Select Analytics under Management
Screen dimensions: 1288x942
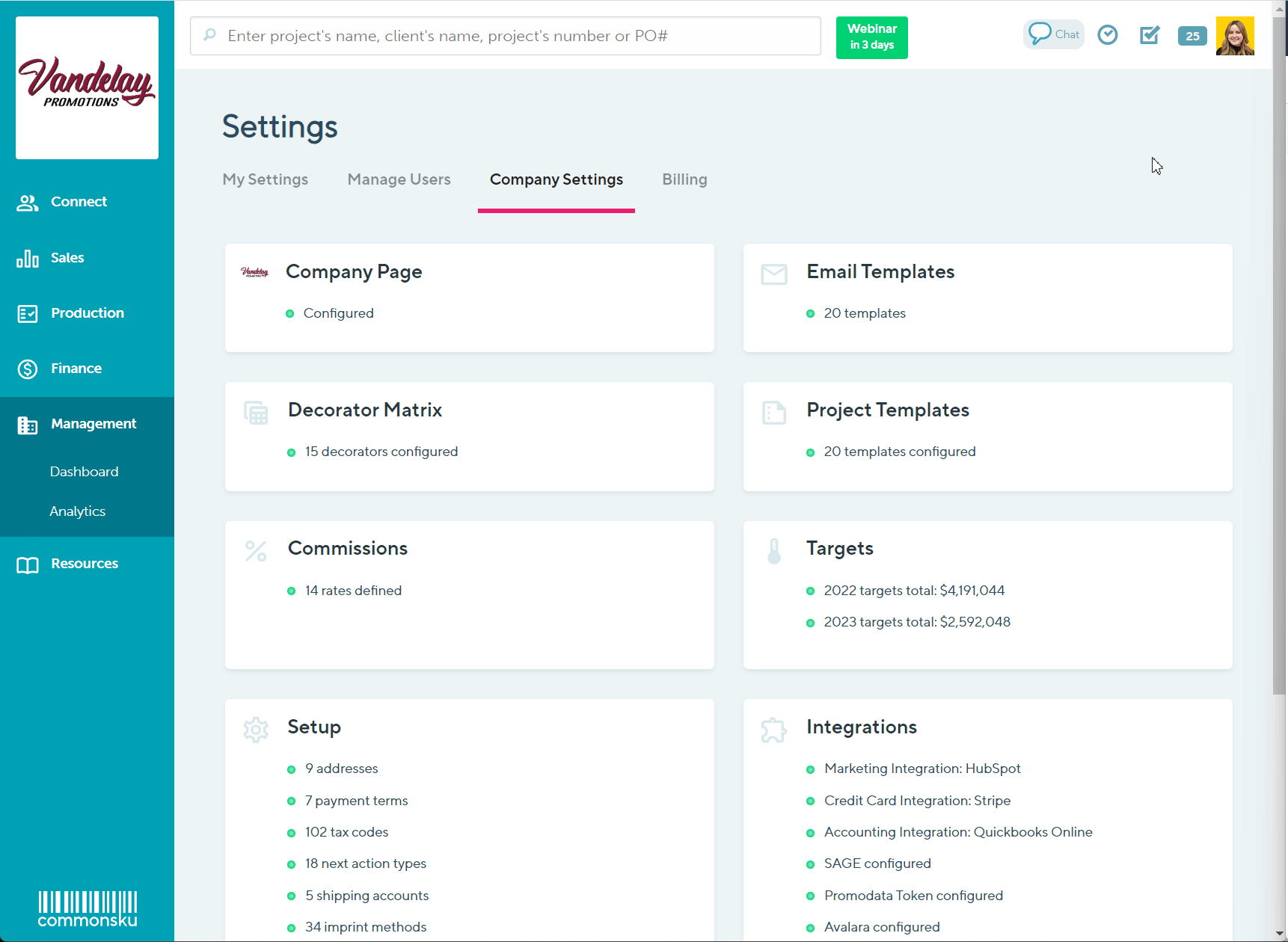pos(77,511)
